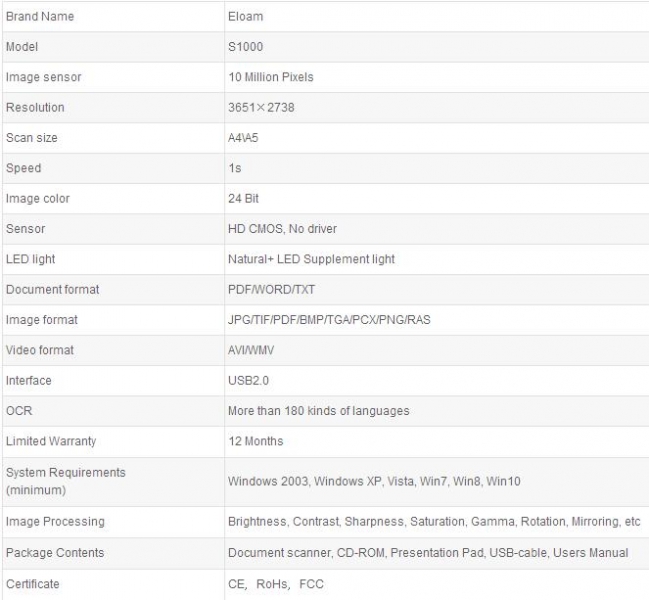Select the LED light row label
Screen dimensions: 649x600
[x=31, y=259]
